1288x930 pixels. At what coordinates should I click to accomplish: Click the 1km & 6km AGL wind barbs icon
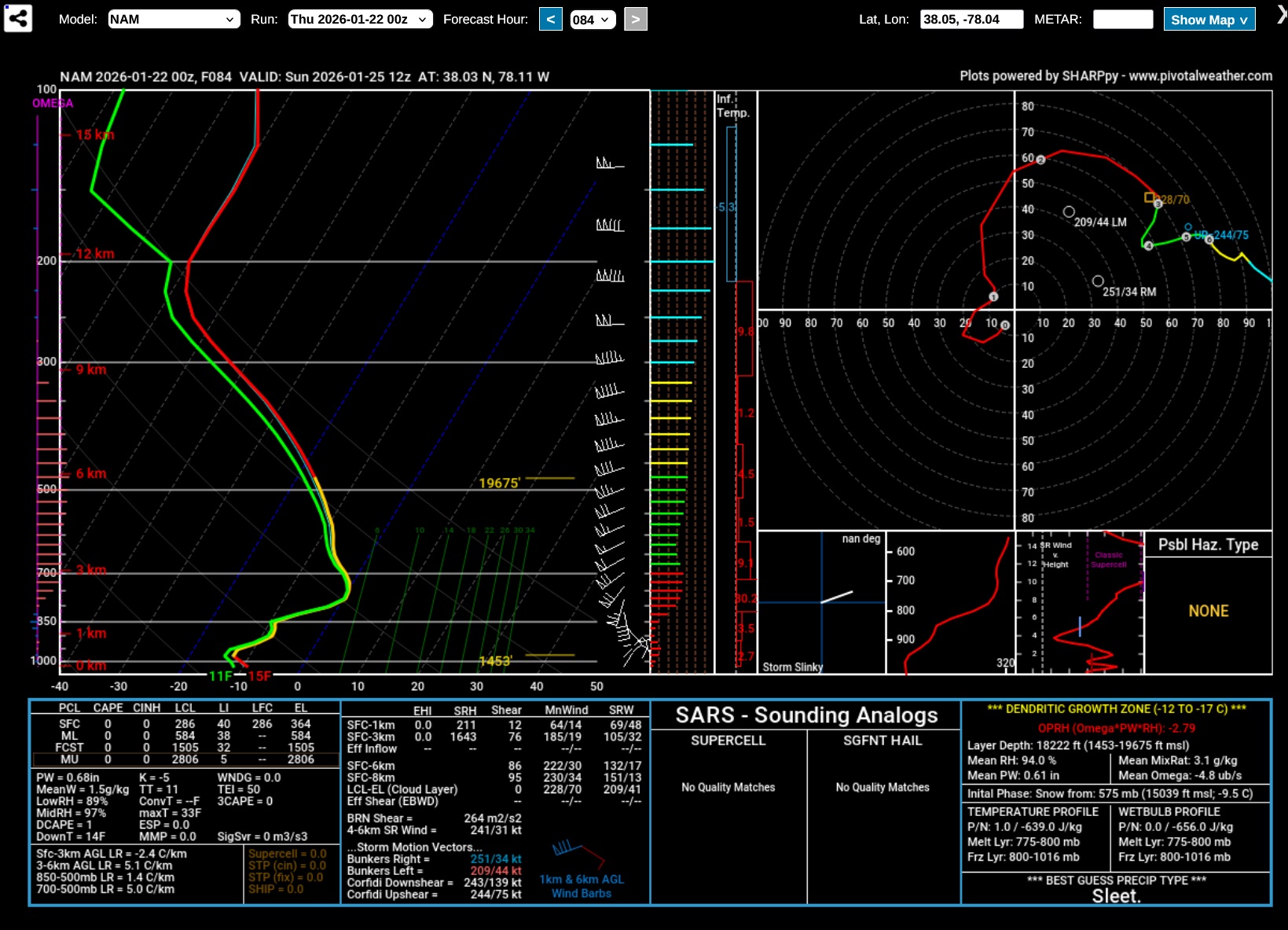(579, 853)
